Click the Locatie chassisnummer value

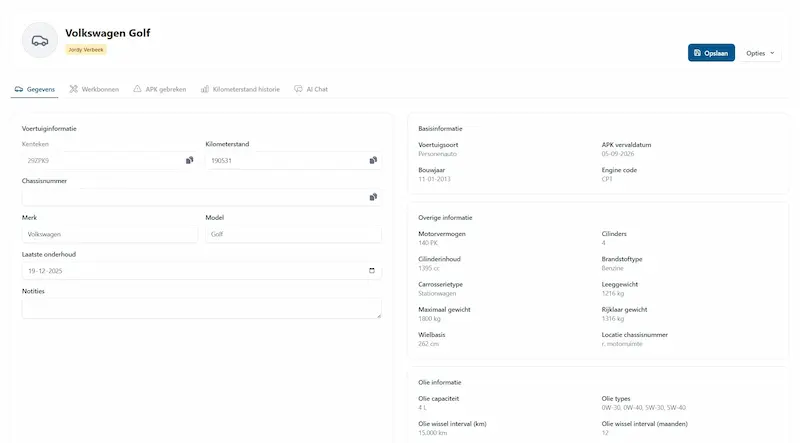pyautogui.click(x=622, y=344)
